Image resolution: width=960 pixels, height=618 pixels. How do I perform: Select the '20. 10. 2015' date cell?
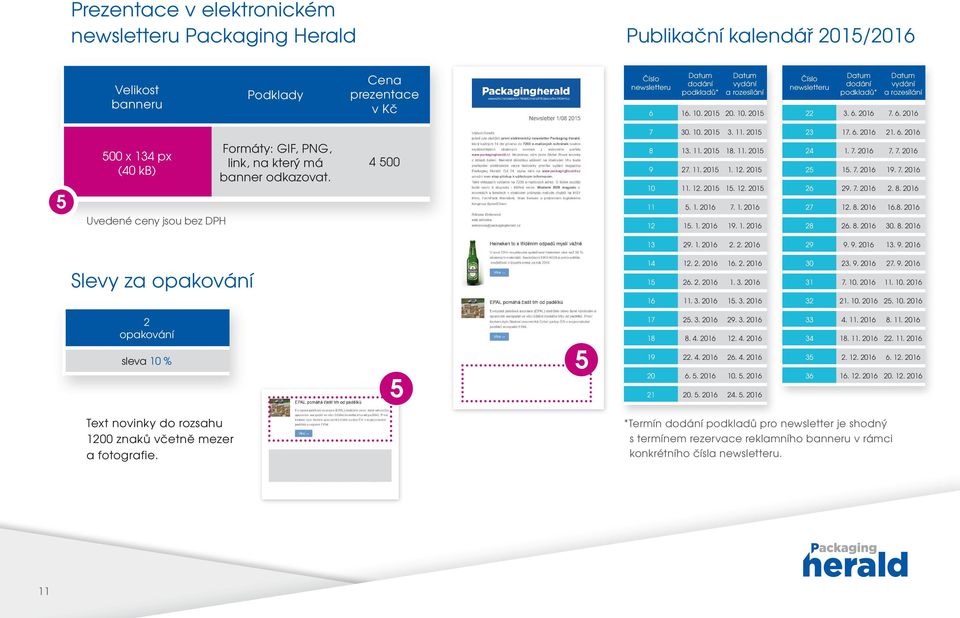click(x=744, y=113)
